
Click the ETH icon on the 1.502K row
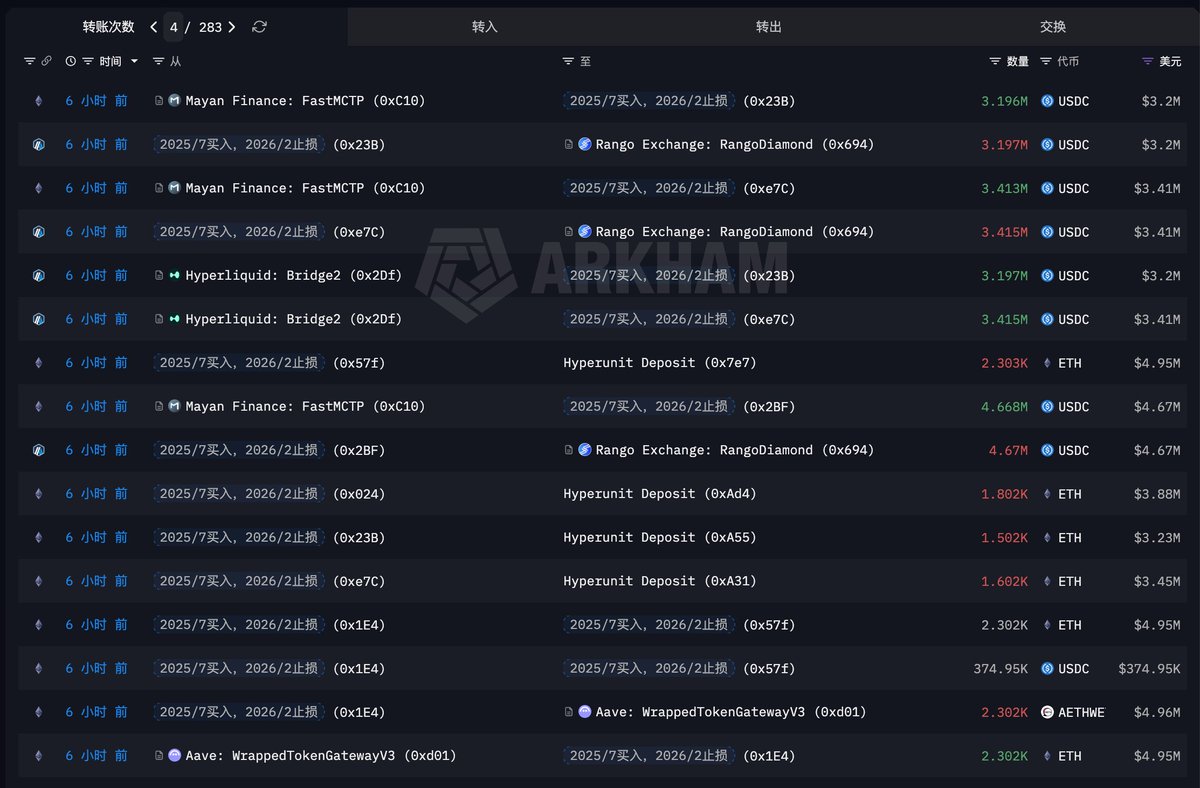1047,537
